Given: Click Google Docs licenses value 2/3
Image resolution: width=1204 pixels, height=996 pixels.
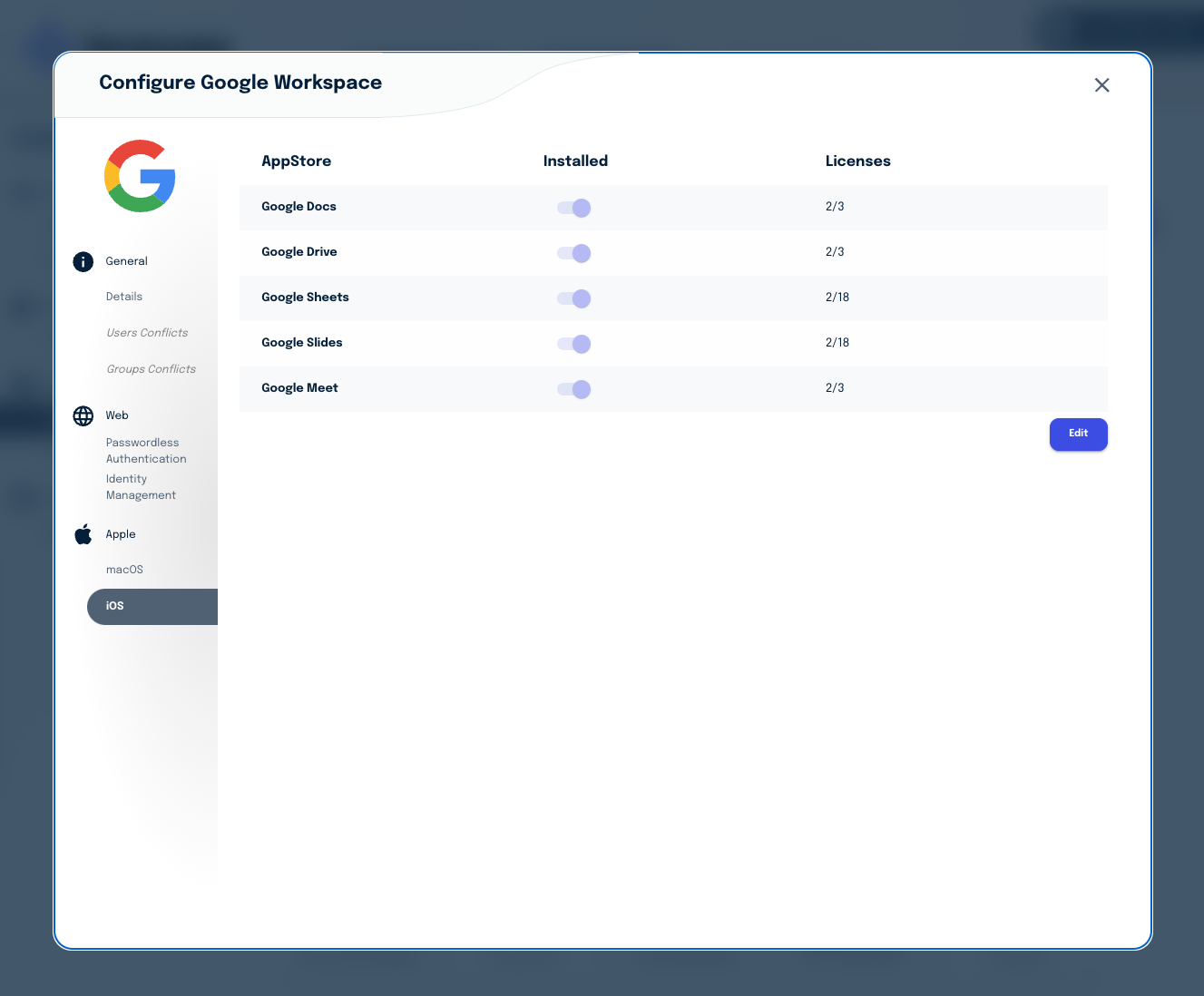Looking at the screenshot, I should (x=835, y=207).
